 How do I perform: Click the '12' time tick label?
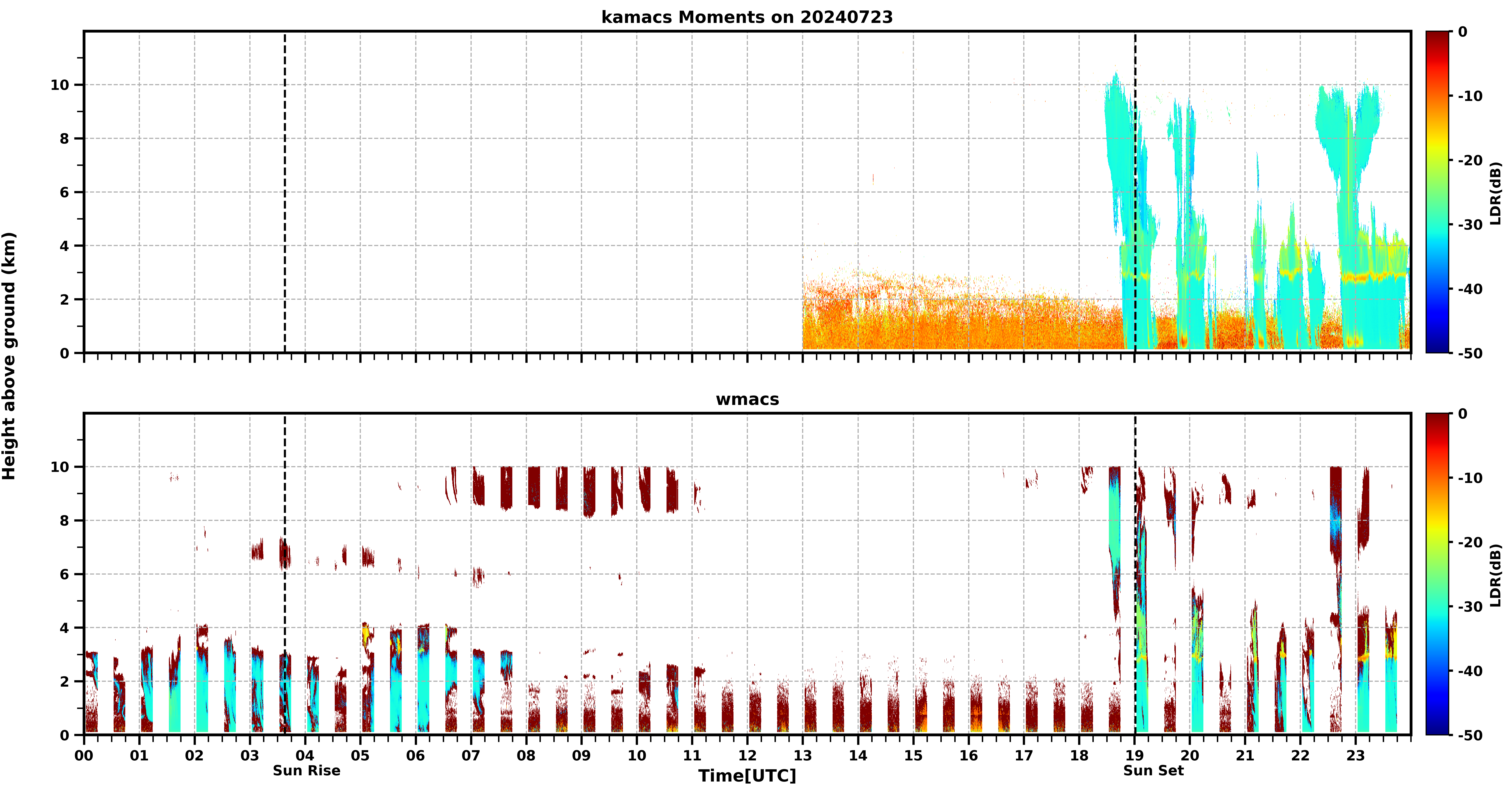pos(747,756)
